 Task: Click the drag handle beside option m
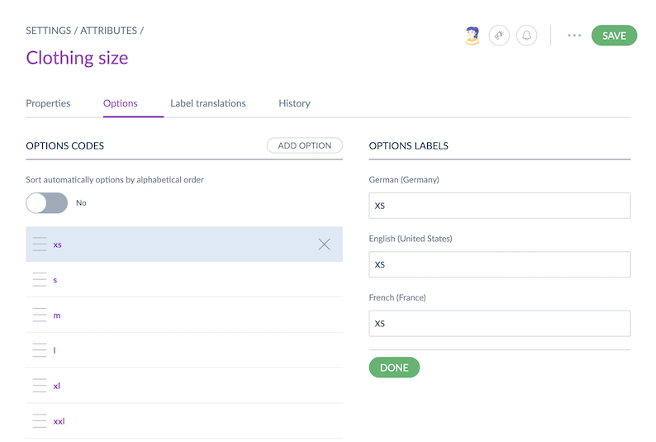pyautogui.click(x=40, y=315)
